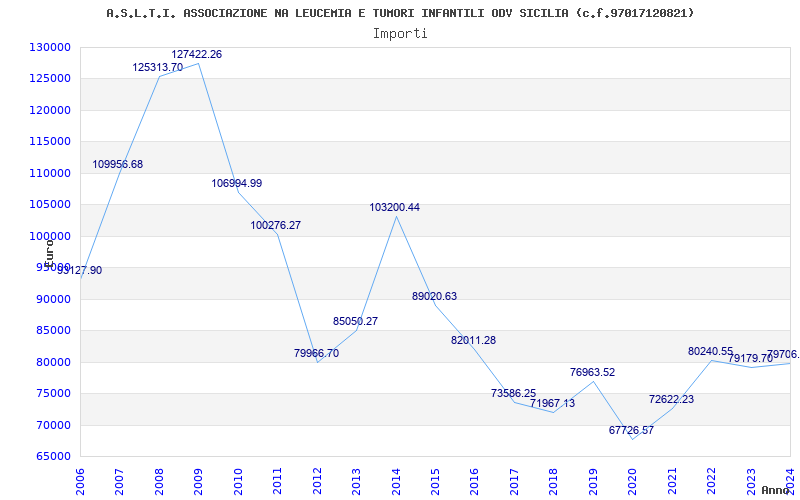The image size is (800, 500).
Task: Click the 2009 x-axis year label
Action: 198,481
